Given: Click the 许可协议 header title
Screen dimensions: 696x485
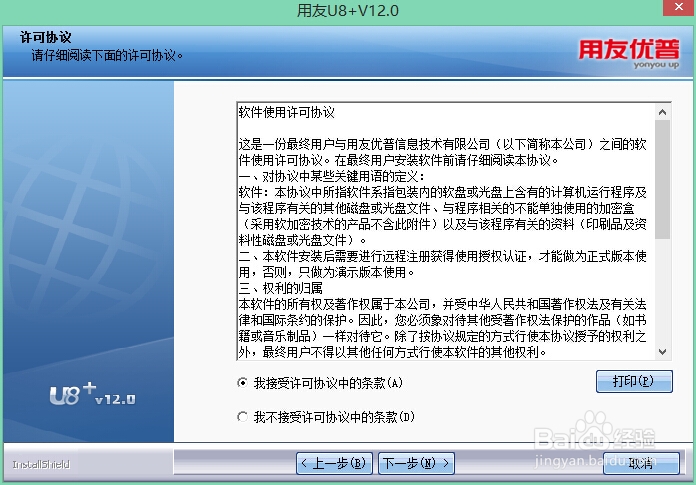Looking at the screenshot, I should (x=46, y=37).
